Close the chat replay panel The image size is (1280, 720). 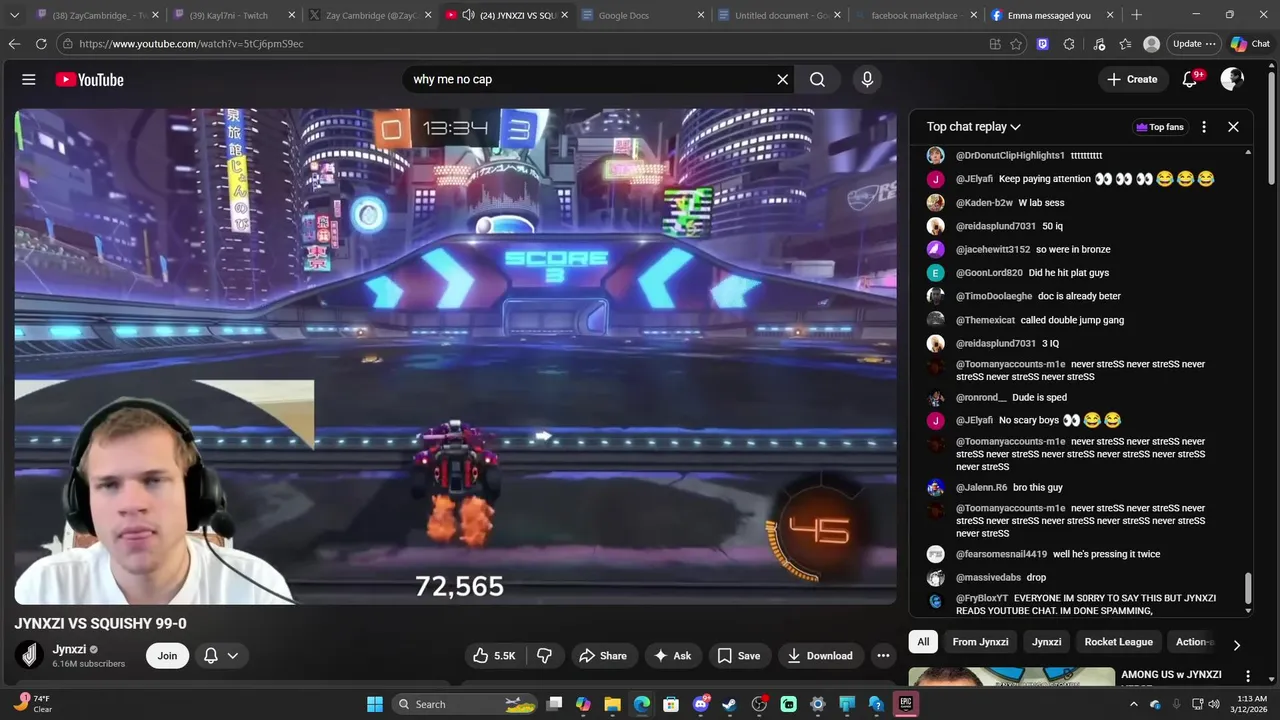point(1233,127)
